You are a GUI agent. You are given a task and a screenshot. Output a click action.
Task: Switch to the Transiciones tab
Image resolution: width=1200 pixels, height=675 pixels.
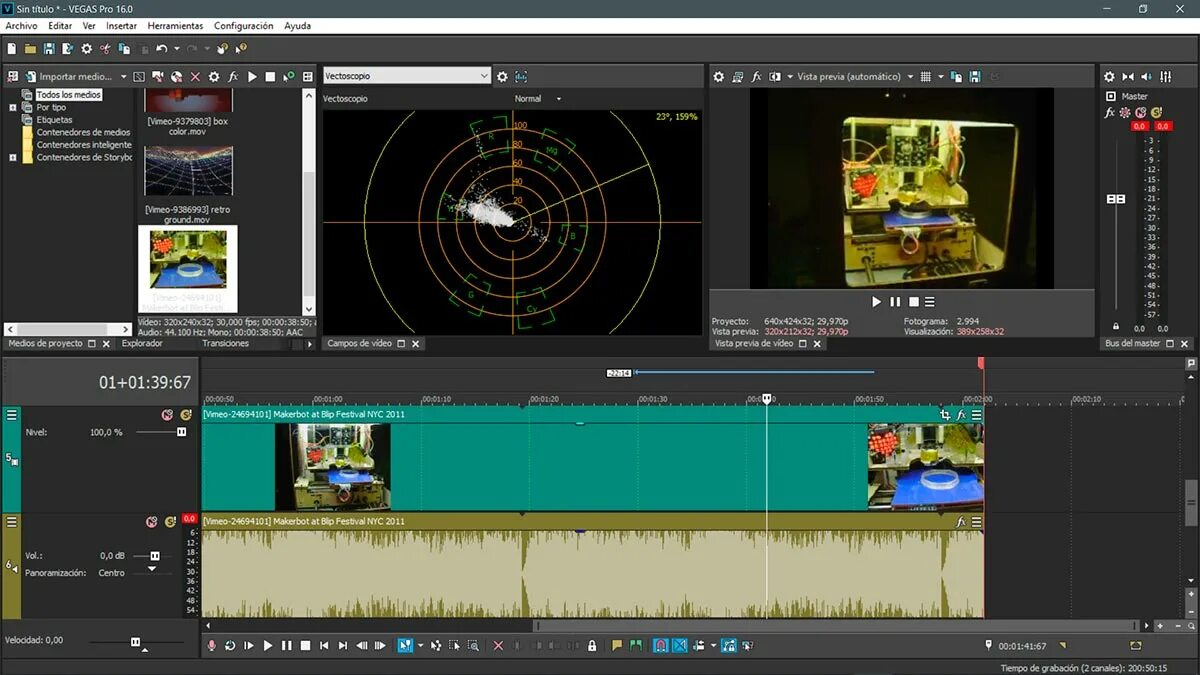[x=225, y=343]
